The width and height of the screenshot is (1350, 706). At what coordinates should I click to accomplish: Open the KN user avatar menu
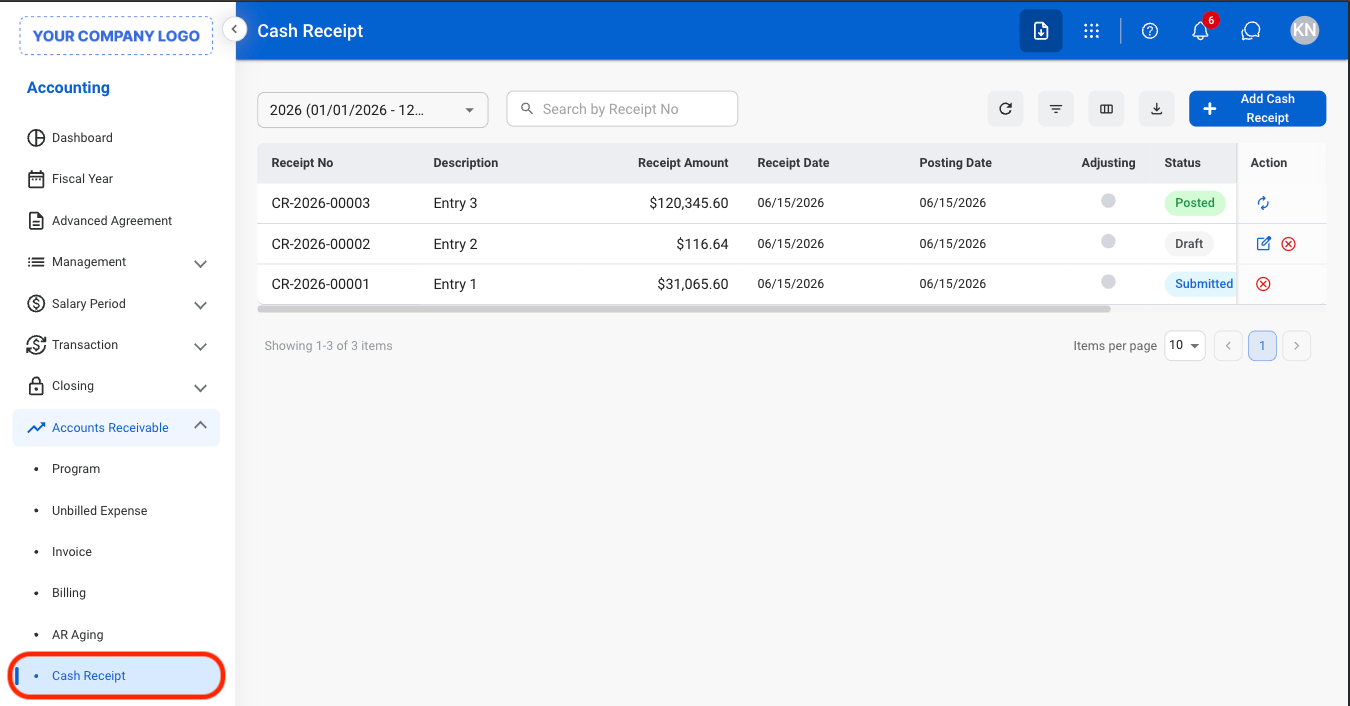pos(1304,31)
